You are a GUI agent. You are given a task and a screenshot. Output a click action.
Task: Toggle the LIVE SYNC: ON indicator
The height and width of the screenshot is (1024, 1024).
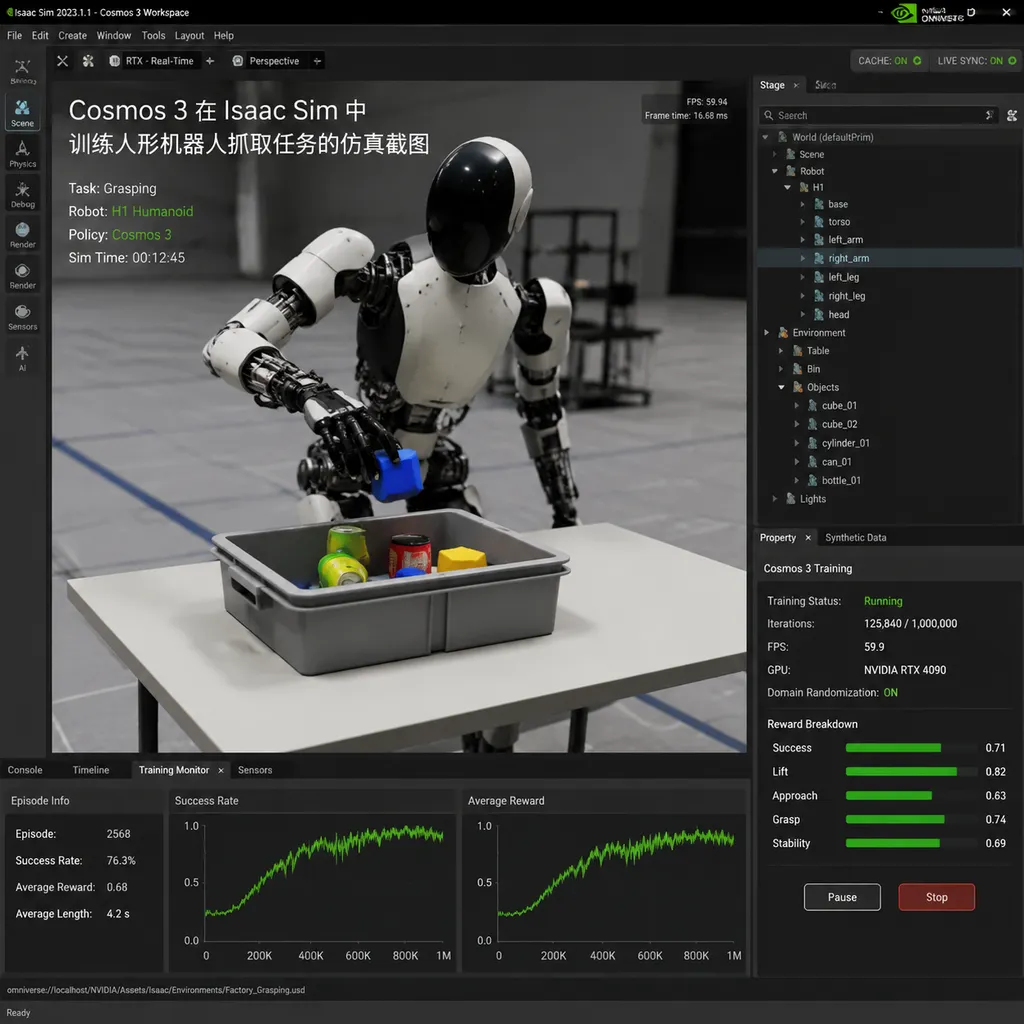[976, 61]
